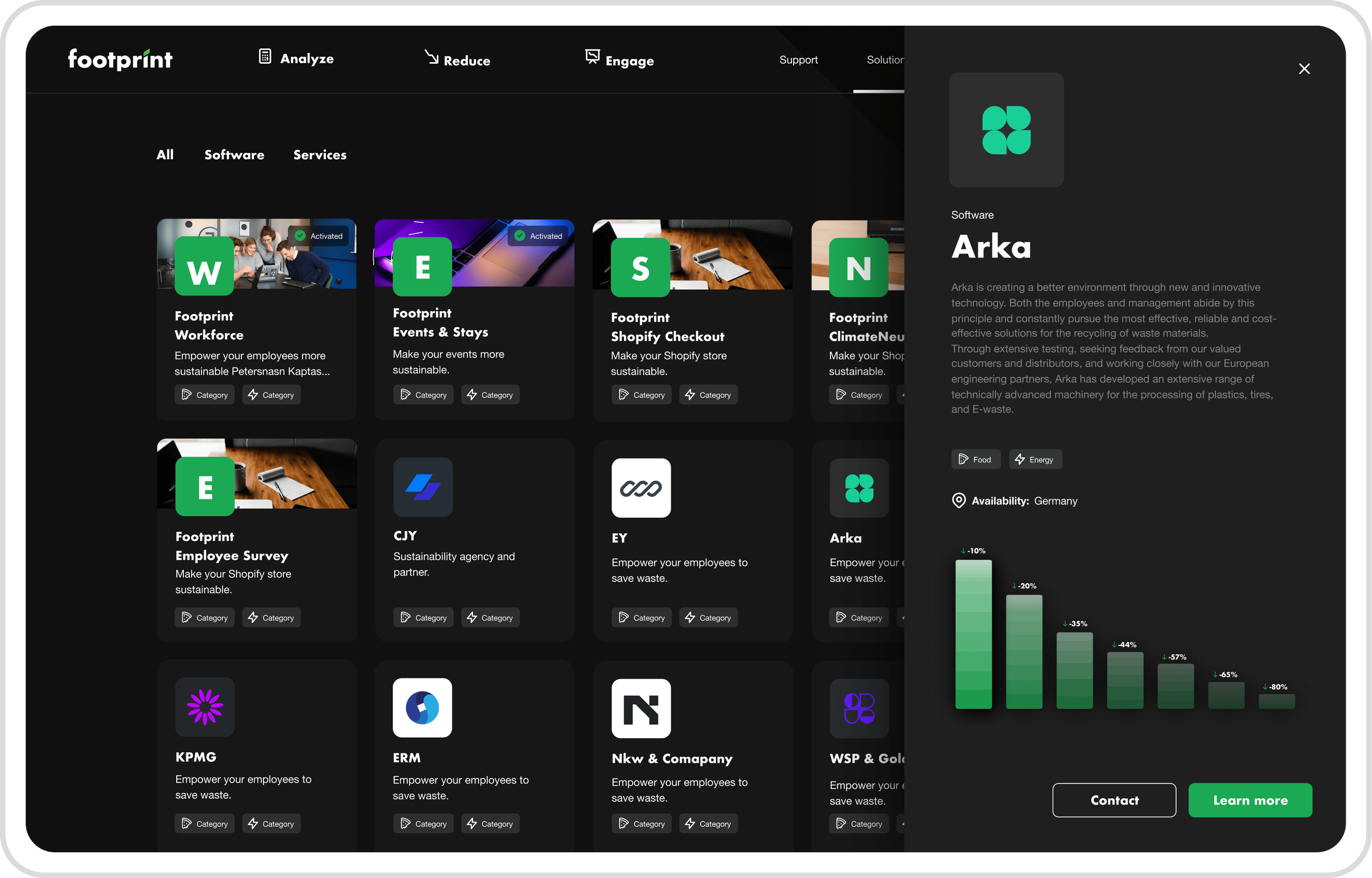Click the Contact button
The height and width of the screenshot is (878, 1372).
(x=1114, y=800)
